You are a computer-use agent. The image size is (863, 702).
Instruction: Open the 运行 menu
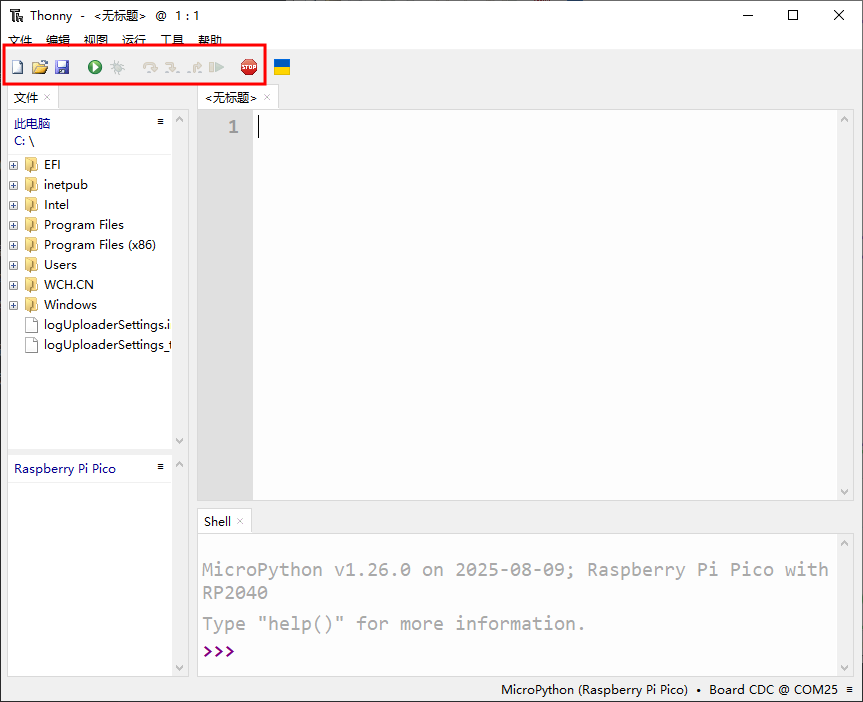point(134,40)
